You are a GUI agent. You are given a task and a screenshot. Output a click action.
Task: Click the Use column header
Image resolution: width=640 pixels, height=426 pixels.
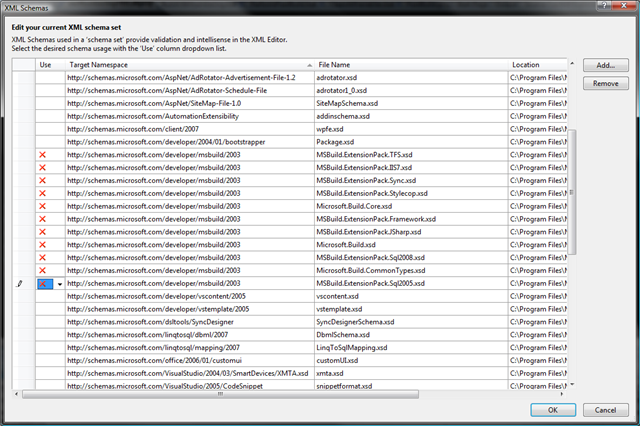pos(50,65)
